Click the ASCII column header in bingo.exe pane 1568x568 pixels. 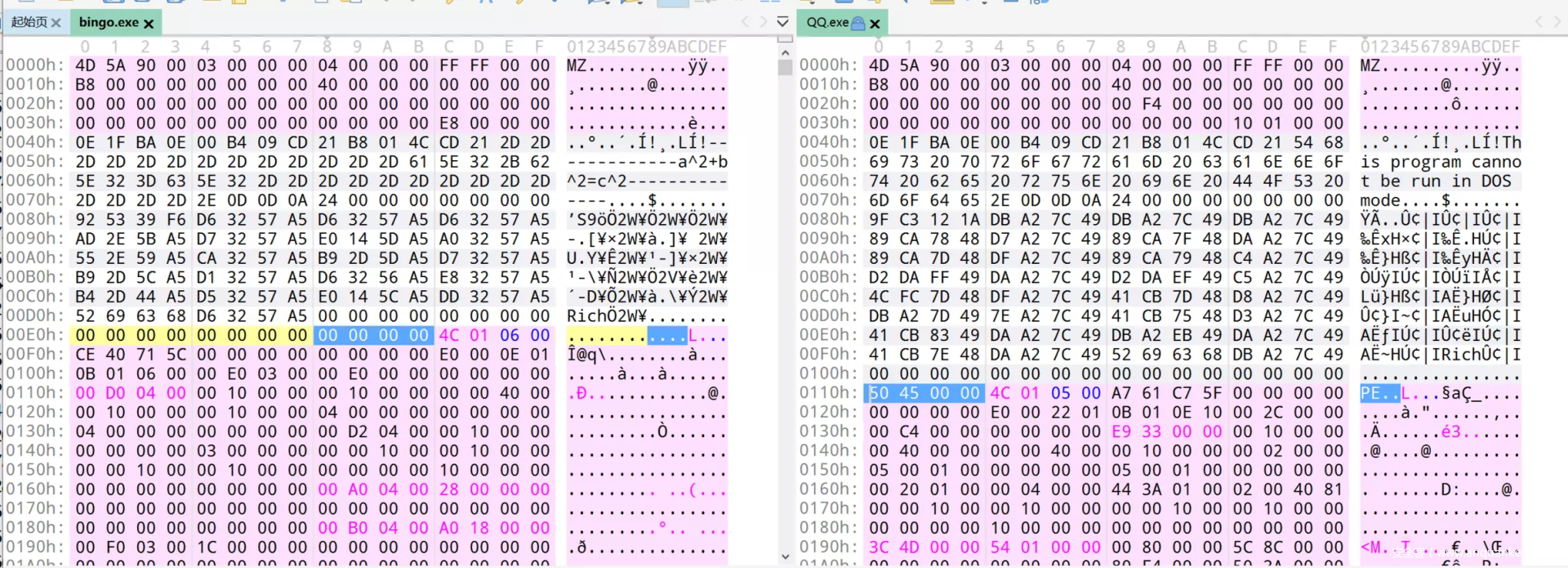pyautogui.click(x=647, y=47)
